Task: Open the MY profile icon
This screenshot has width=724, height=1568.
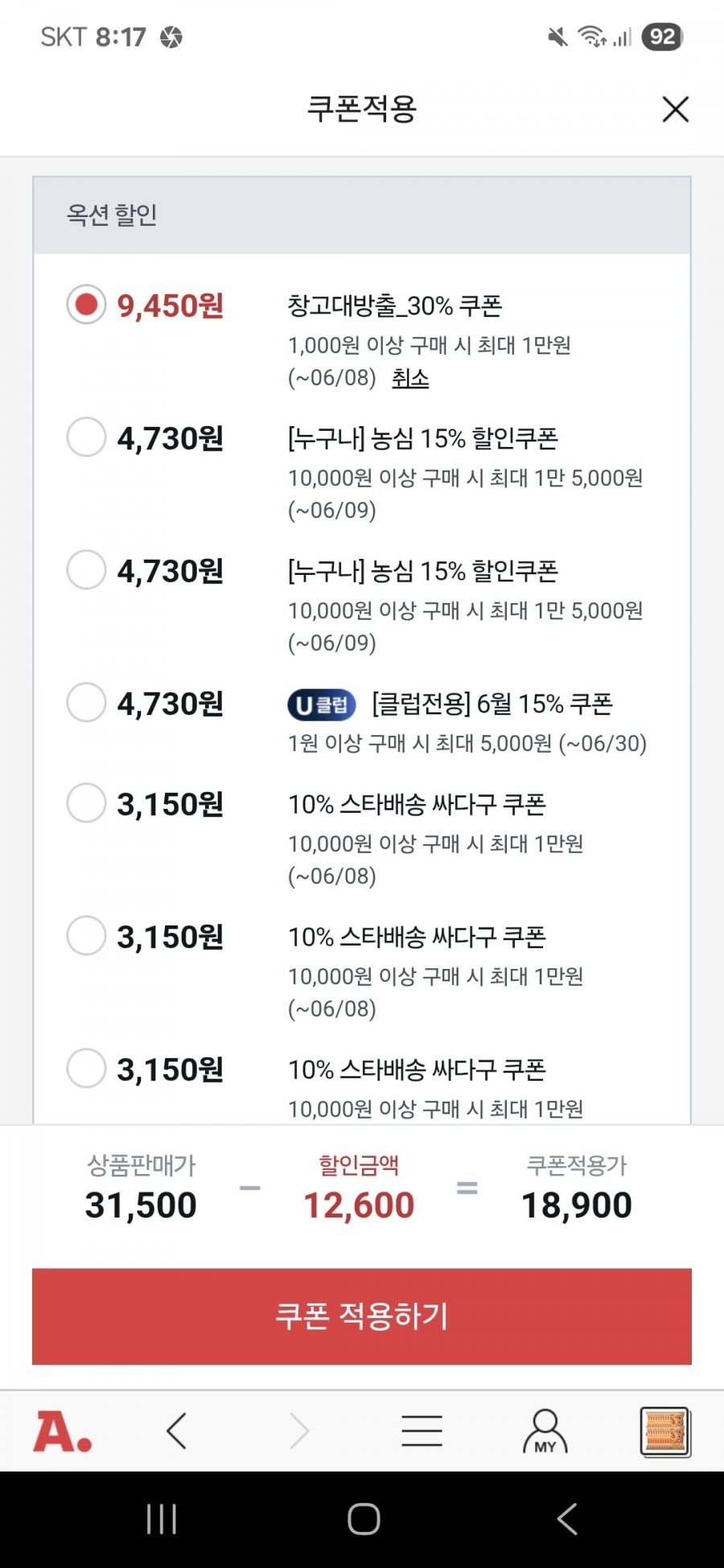Action: 545,1431
